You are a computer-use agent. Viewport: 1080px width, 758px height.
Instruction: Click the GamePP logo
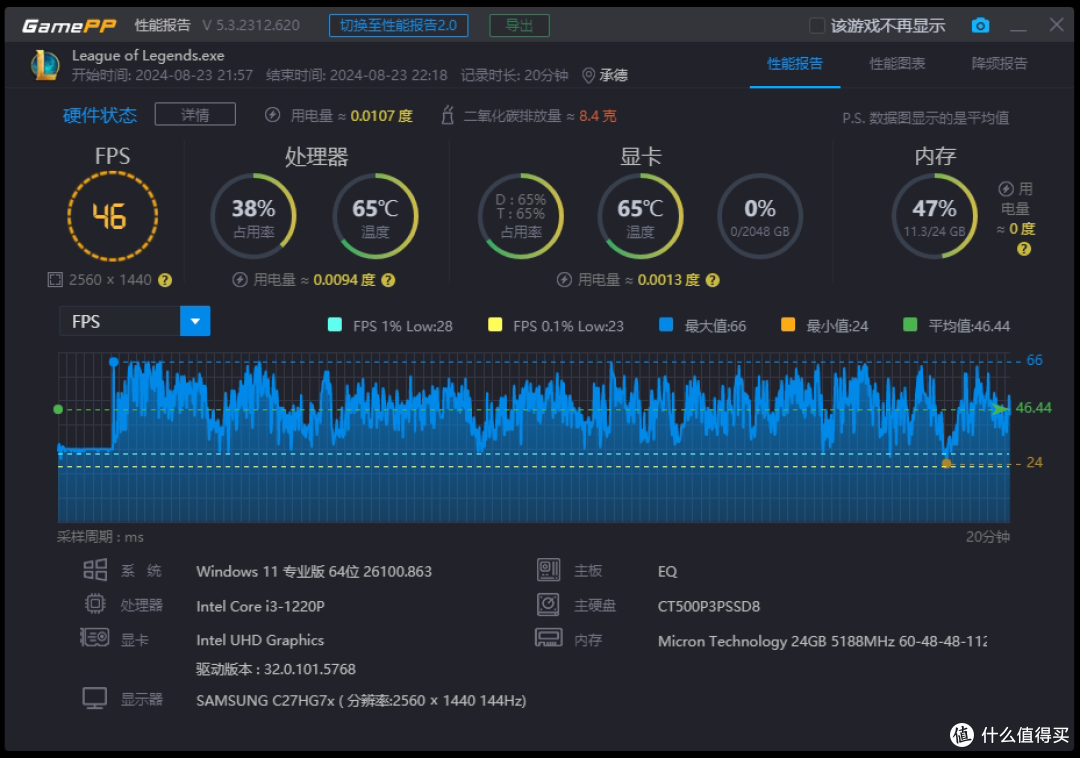69,26
